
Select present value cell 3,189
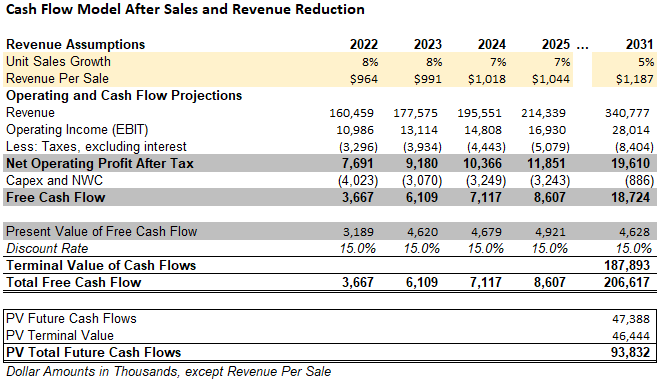(x=358, y=232)
